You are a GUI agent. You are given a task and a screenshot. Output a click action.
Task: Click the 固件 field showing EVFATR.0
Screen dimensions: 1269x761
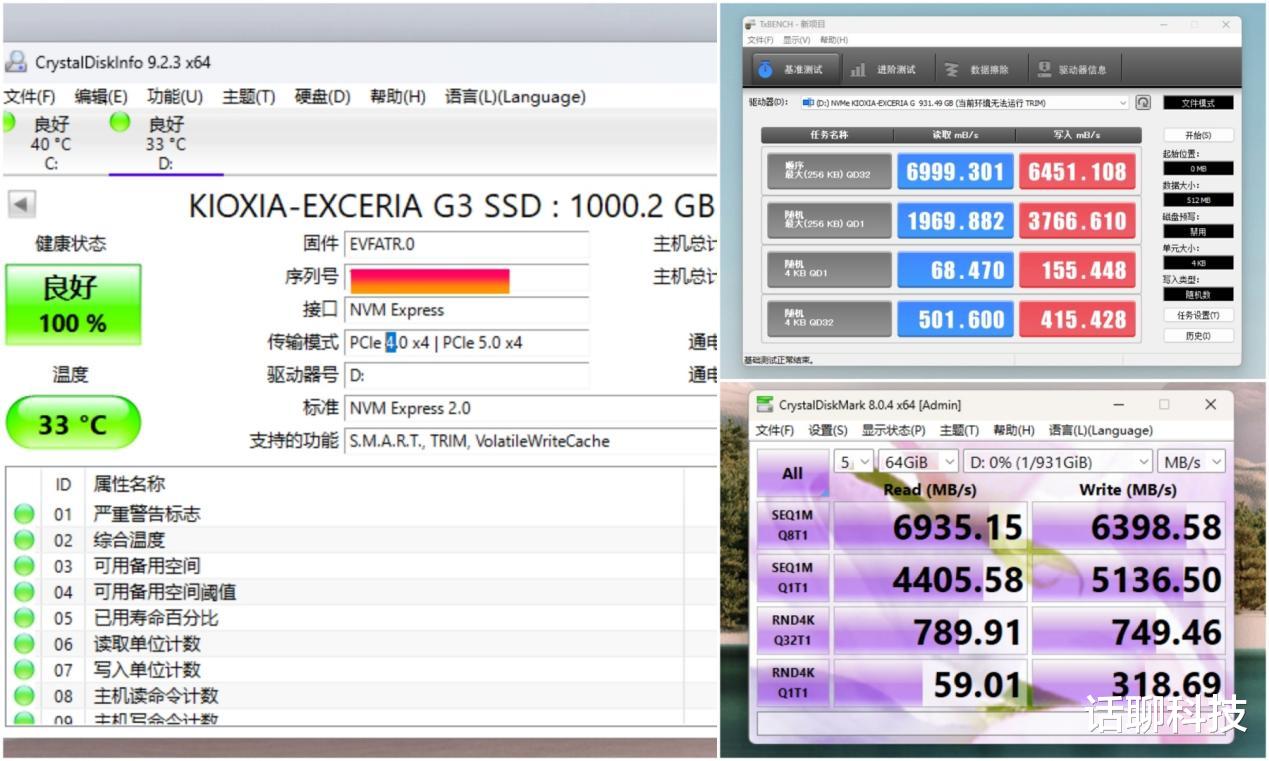coord(467,244)
